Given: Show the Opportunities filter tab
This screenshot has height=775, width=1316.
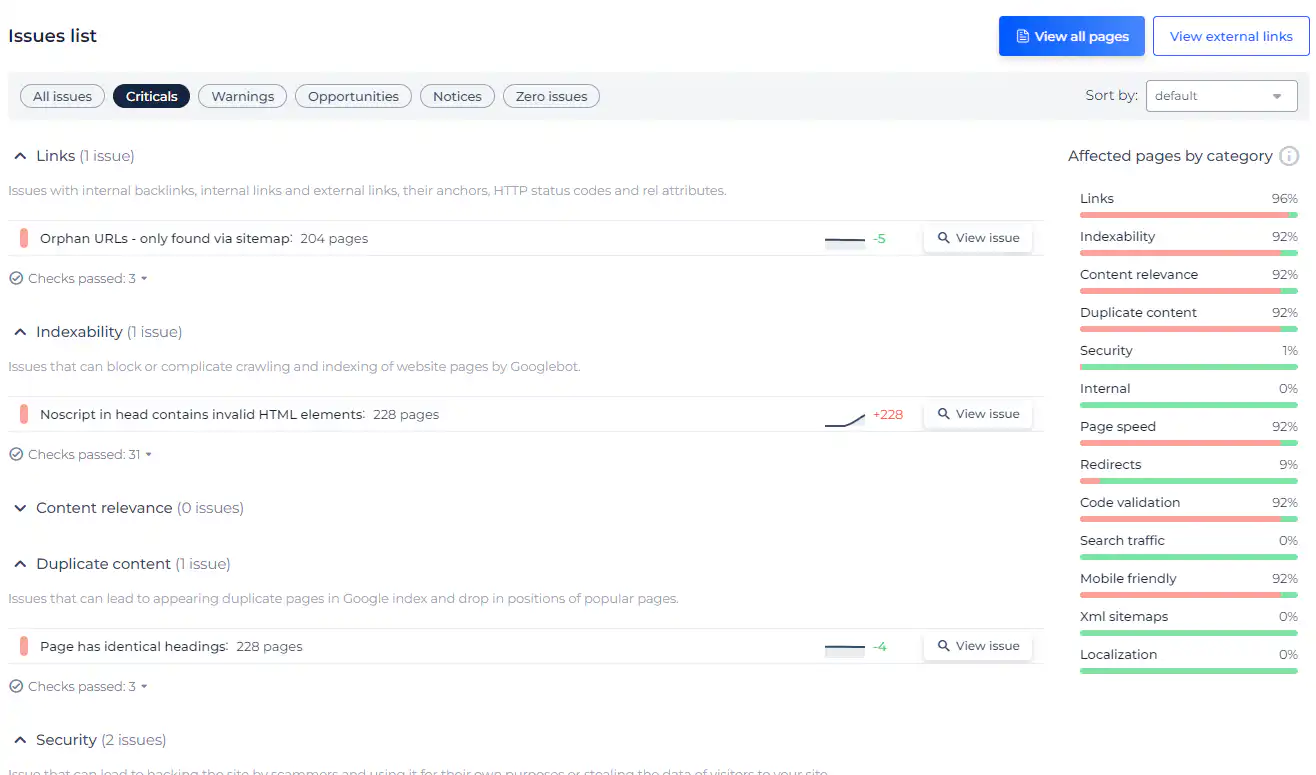Looking at the screenshot, I should click(353, 97).
